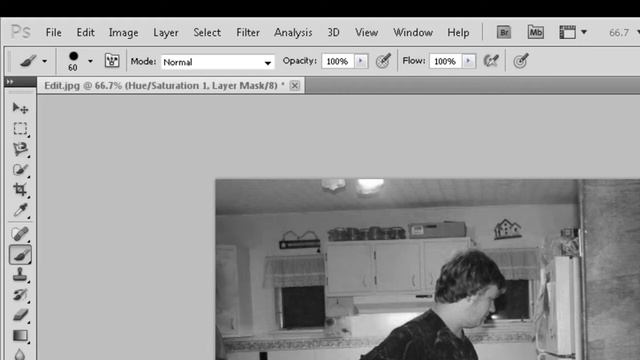Click the Photoshop Ps logo

(20, 32)
